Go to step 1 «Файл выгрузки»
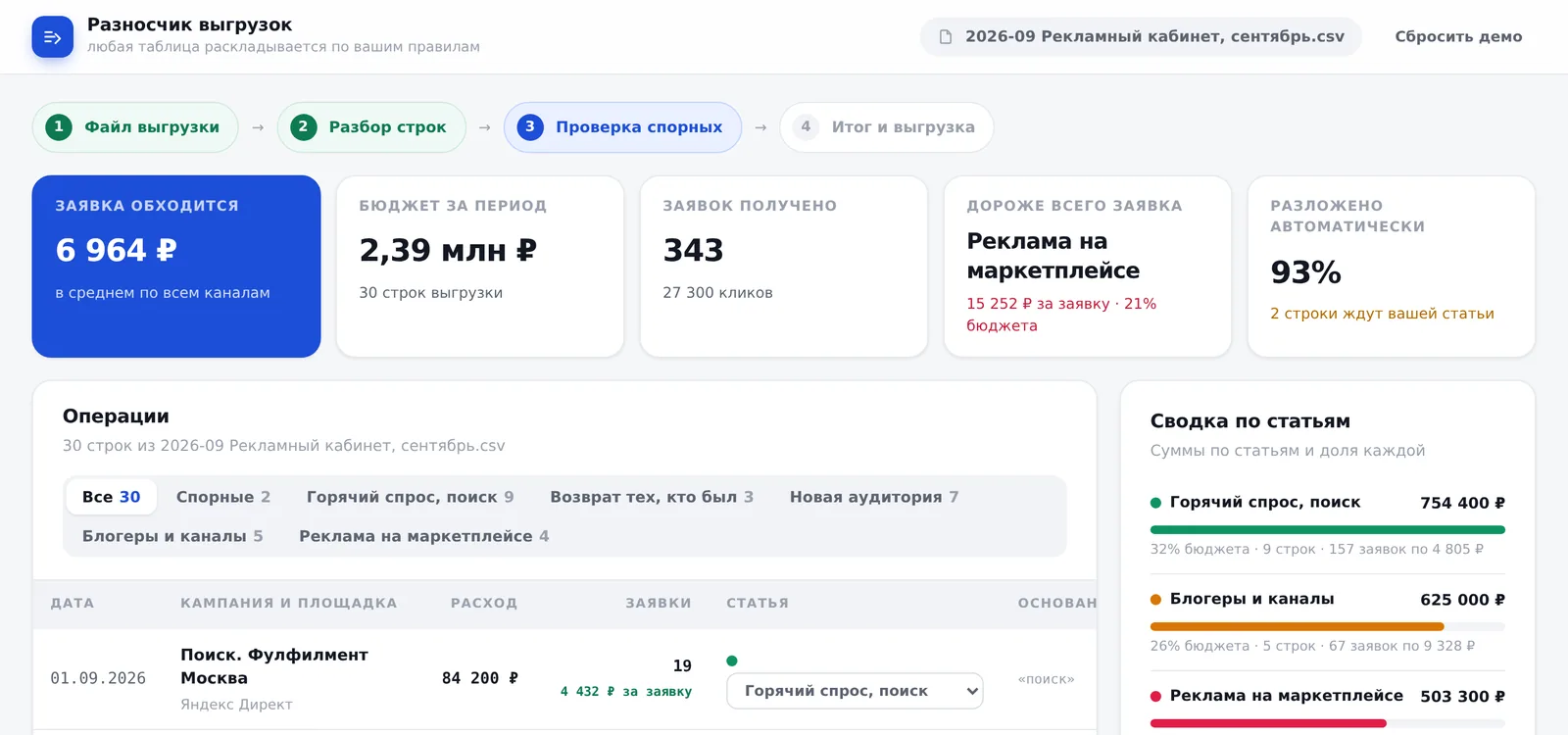 135,127
